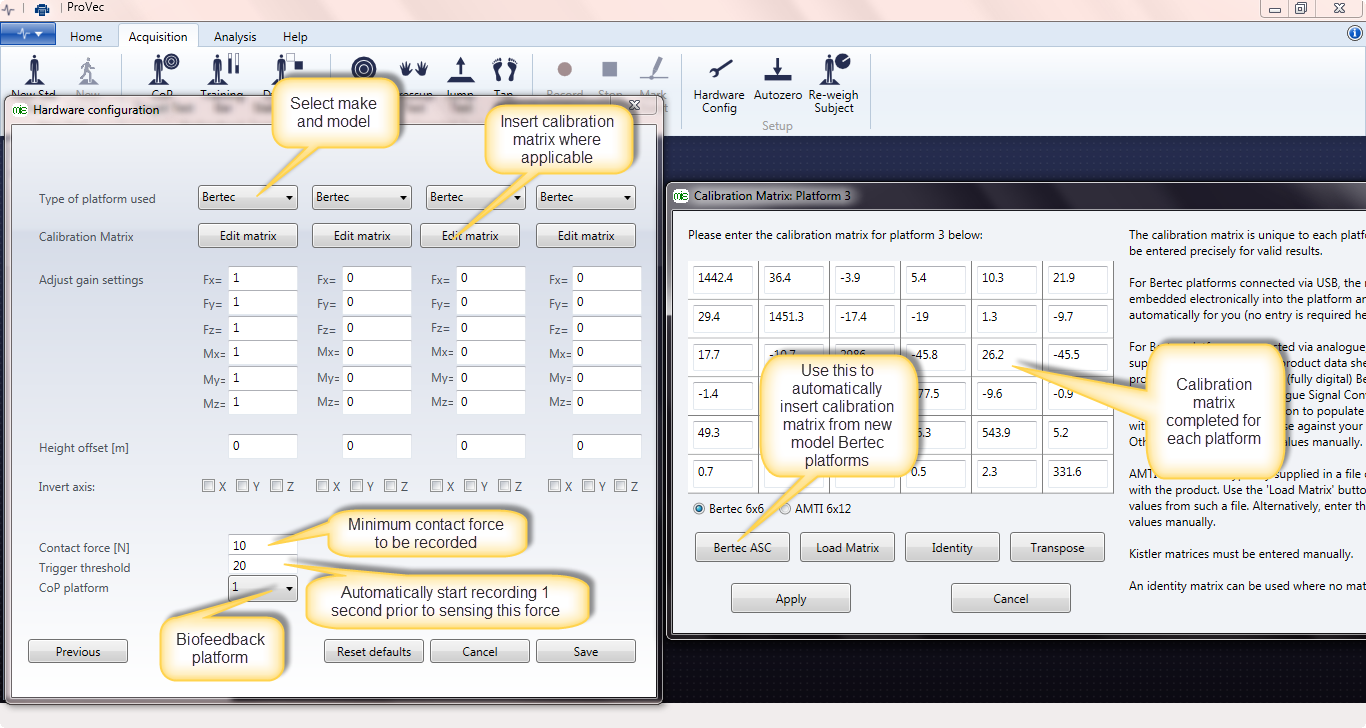Expand the CoP platform dropdown

tap(263, 588)
